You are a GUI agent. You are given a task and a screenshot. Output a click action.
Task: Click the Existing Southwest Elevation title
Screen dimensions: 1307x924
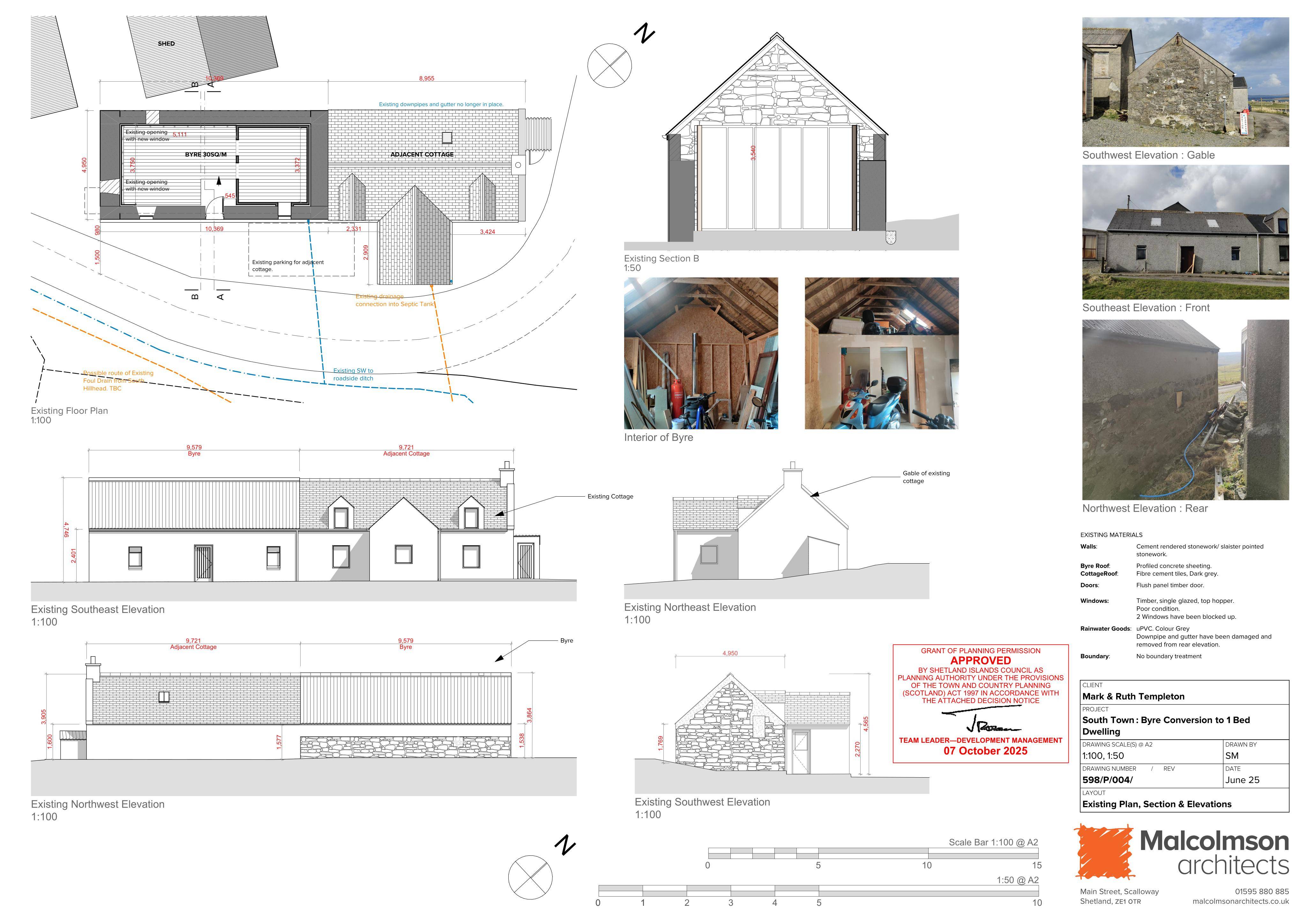[x=702, y=802]
